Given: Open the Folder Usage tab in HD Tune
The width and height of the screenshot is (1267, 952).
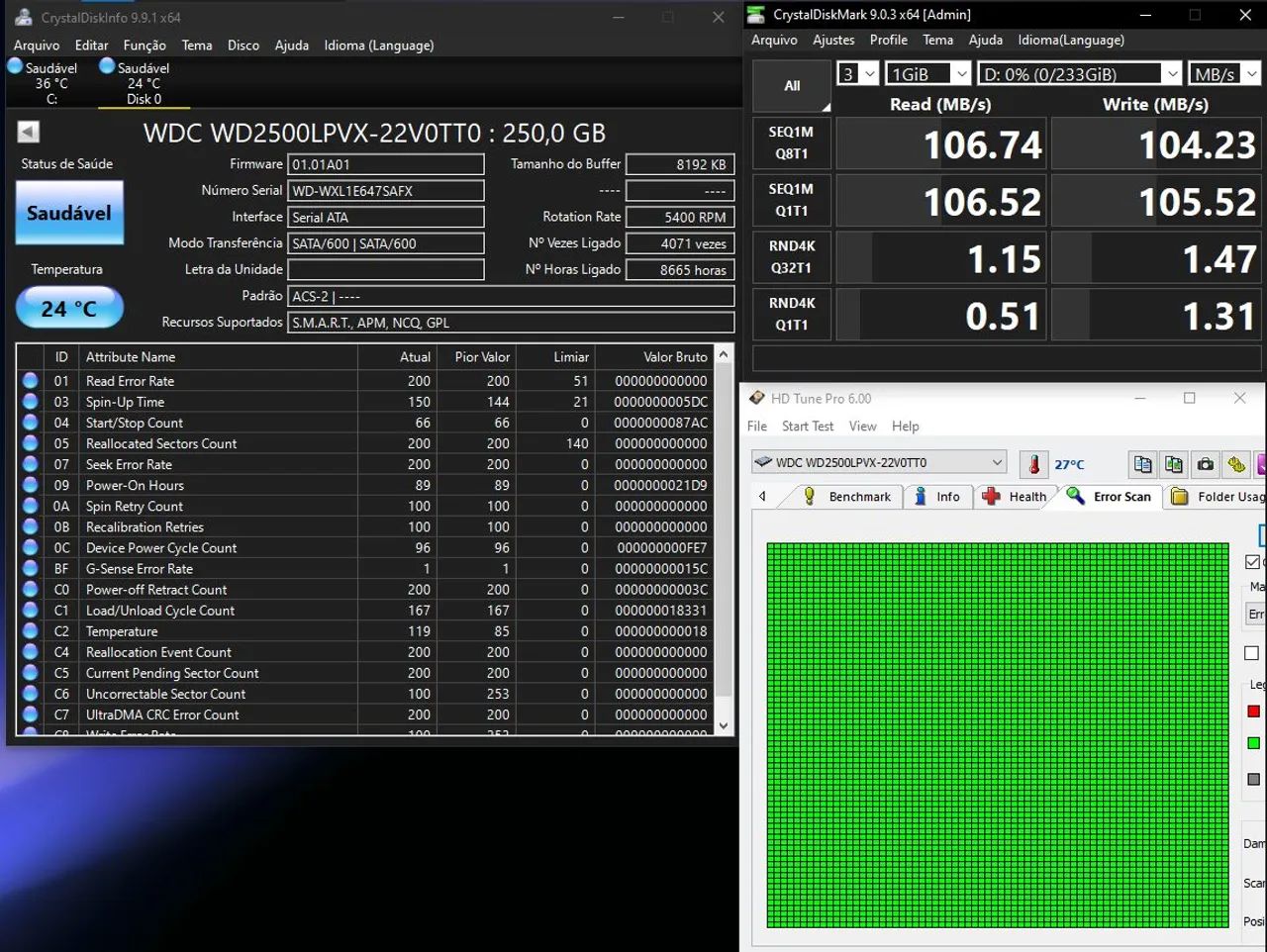Looking at the screenshot, I should 1217,497.
